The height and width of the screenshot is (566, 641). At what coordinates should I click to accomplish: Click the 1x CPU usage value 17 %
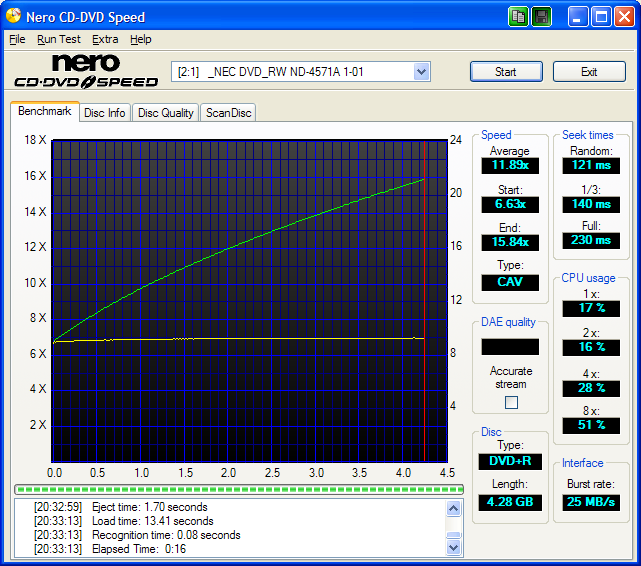pos(591,308)
